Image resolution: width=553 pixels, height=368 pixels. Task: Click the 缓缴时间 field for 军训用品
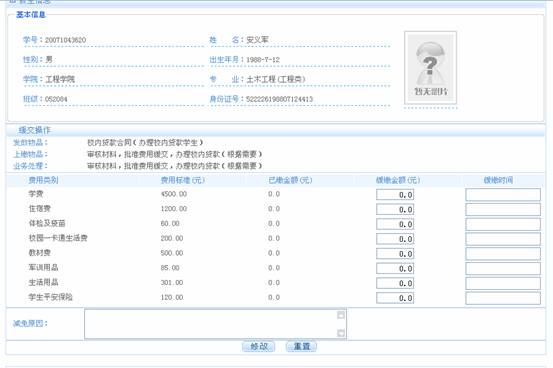click(x=503, y=269)
